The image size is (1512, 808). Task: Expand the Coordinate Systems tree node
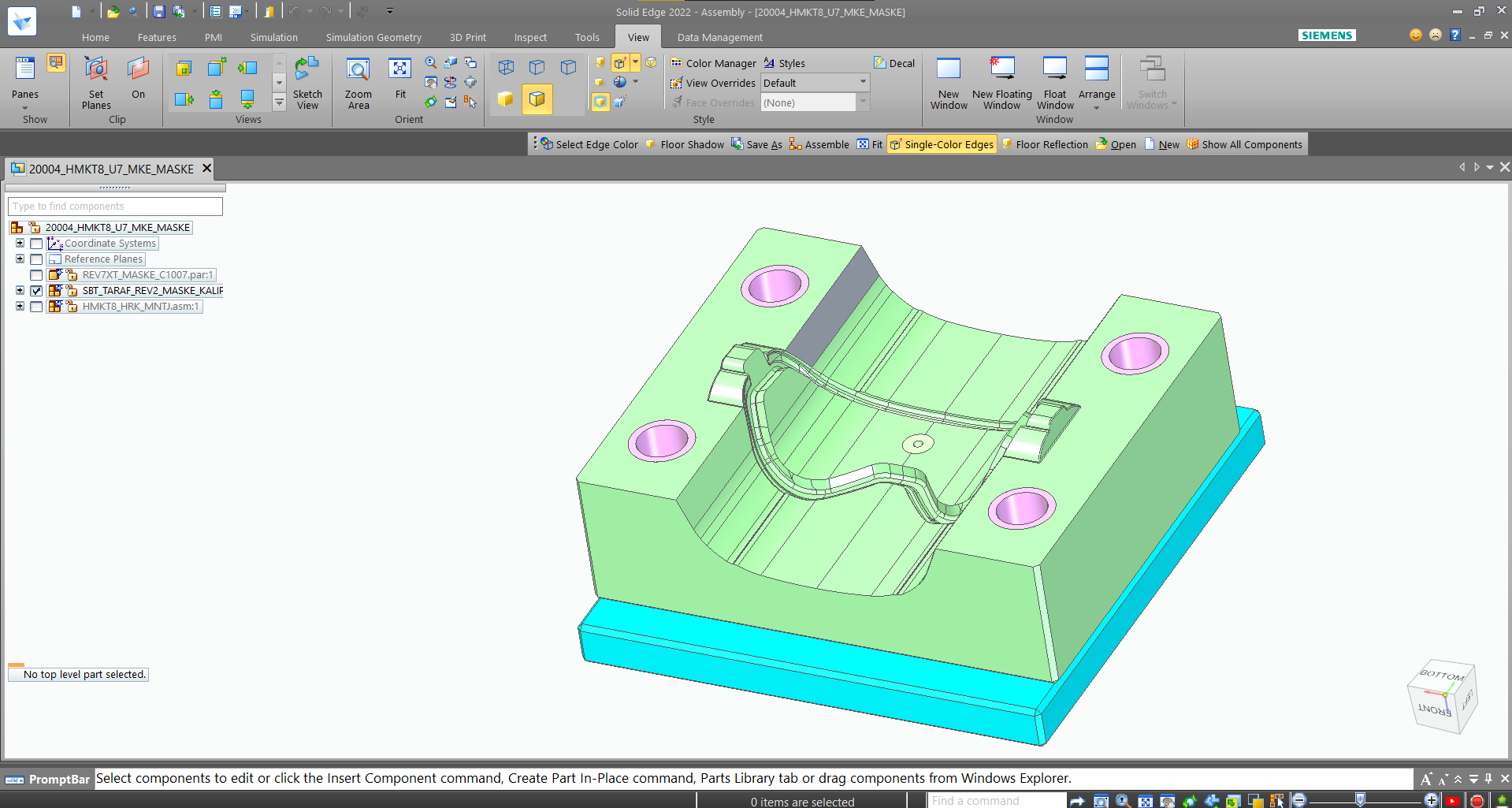(x=20, y=244)
